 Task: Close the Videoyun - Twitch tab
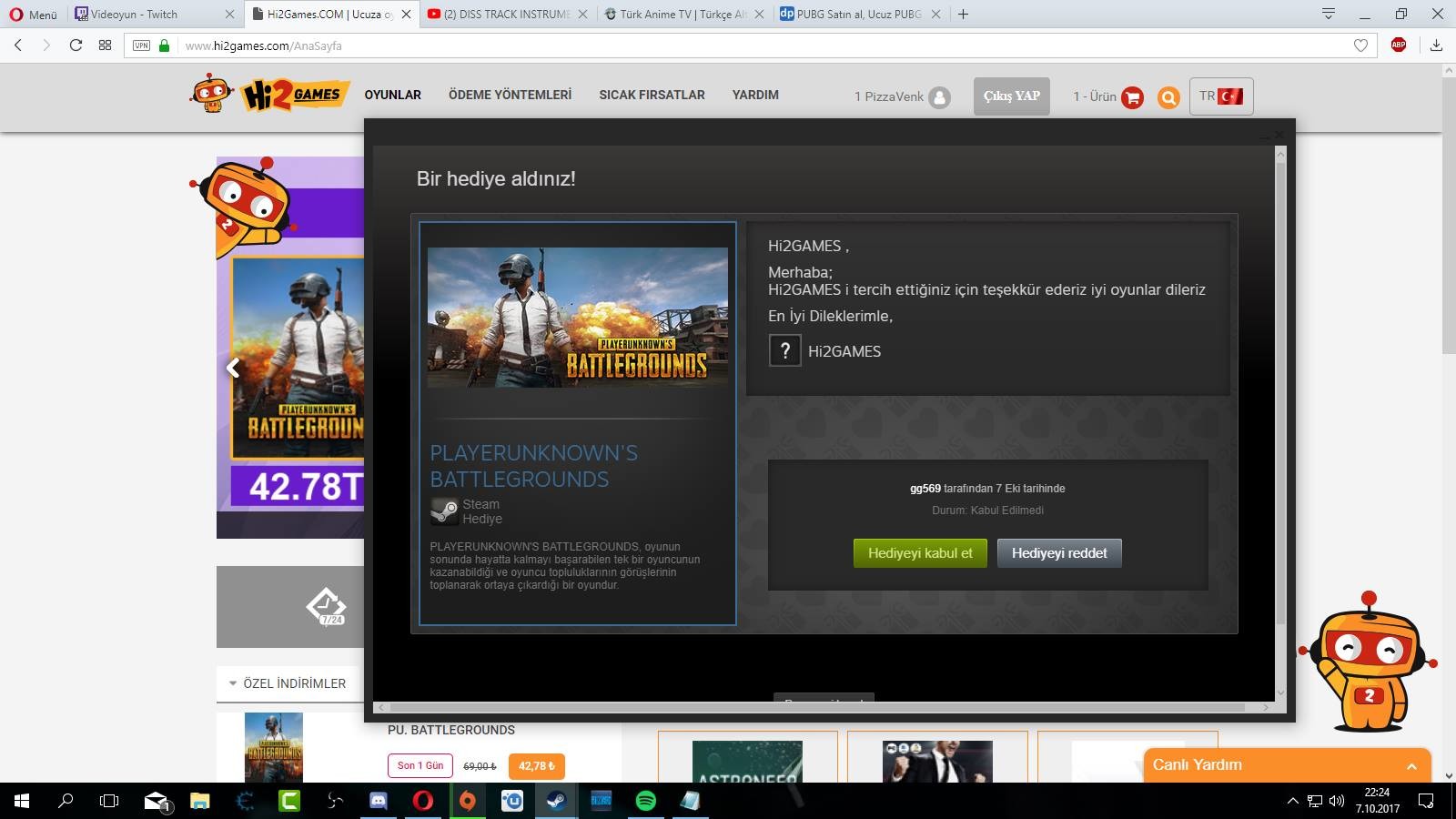coord(229,14)
